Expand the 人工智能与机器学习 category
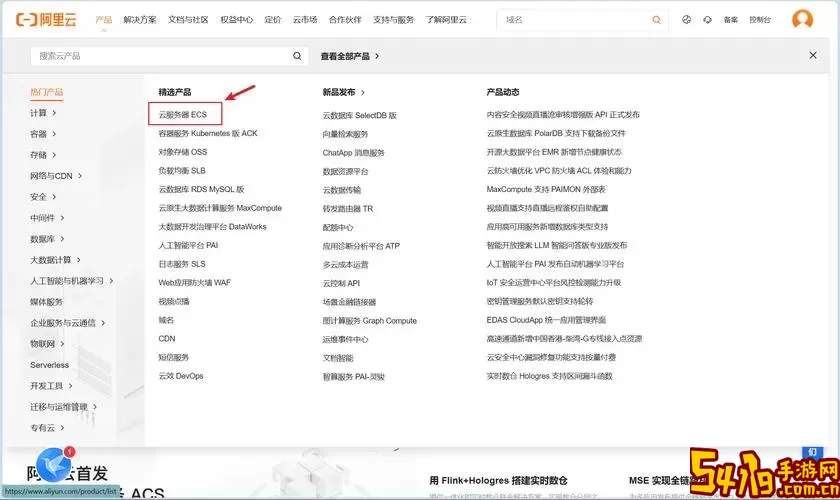Image resolution: width=840 pixels, height=500 pixels. coord(72,281)
